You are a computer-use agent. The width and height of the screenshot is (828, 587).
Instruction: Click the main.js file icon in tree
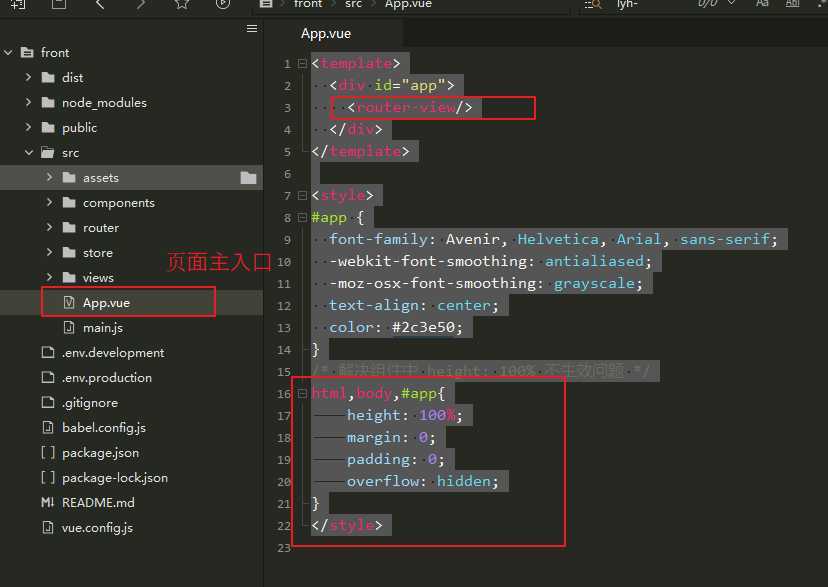pos(69,328)
